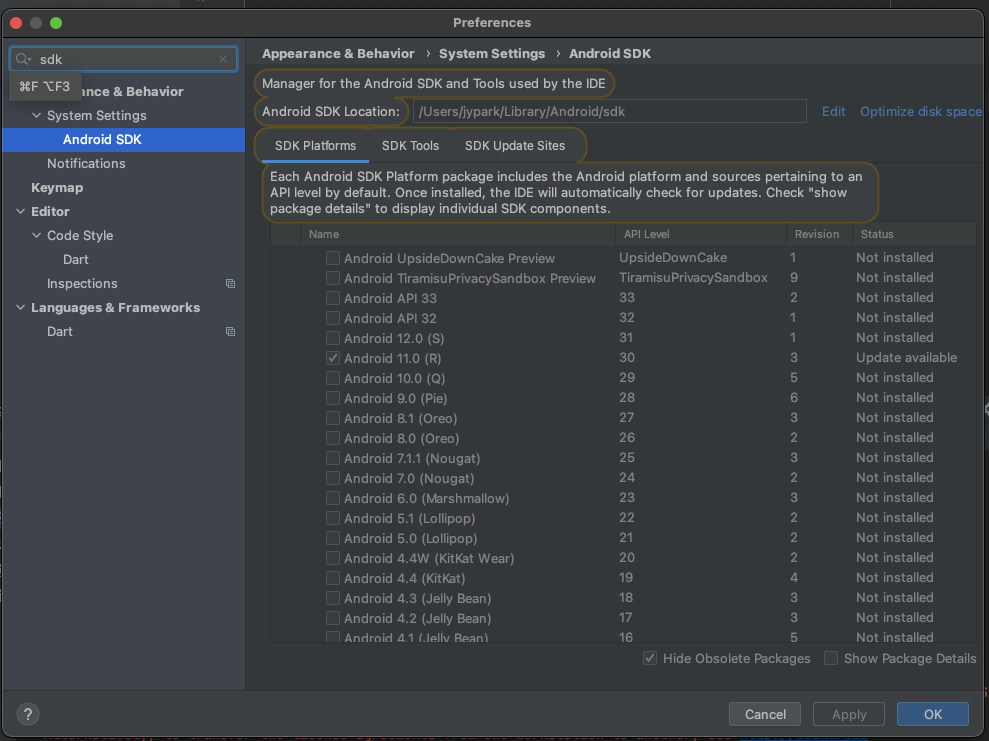Open help with the question mark button
The width and height of the screenshot is (989, 741).
click(x=28, y=714)
